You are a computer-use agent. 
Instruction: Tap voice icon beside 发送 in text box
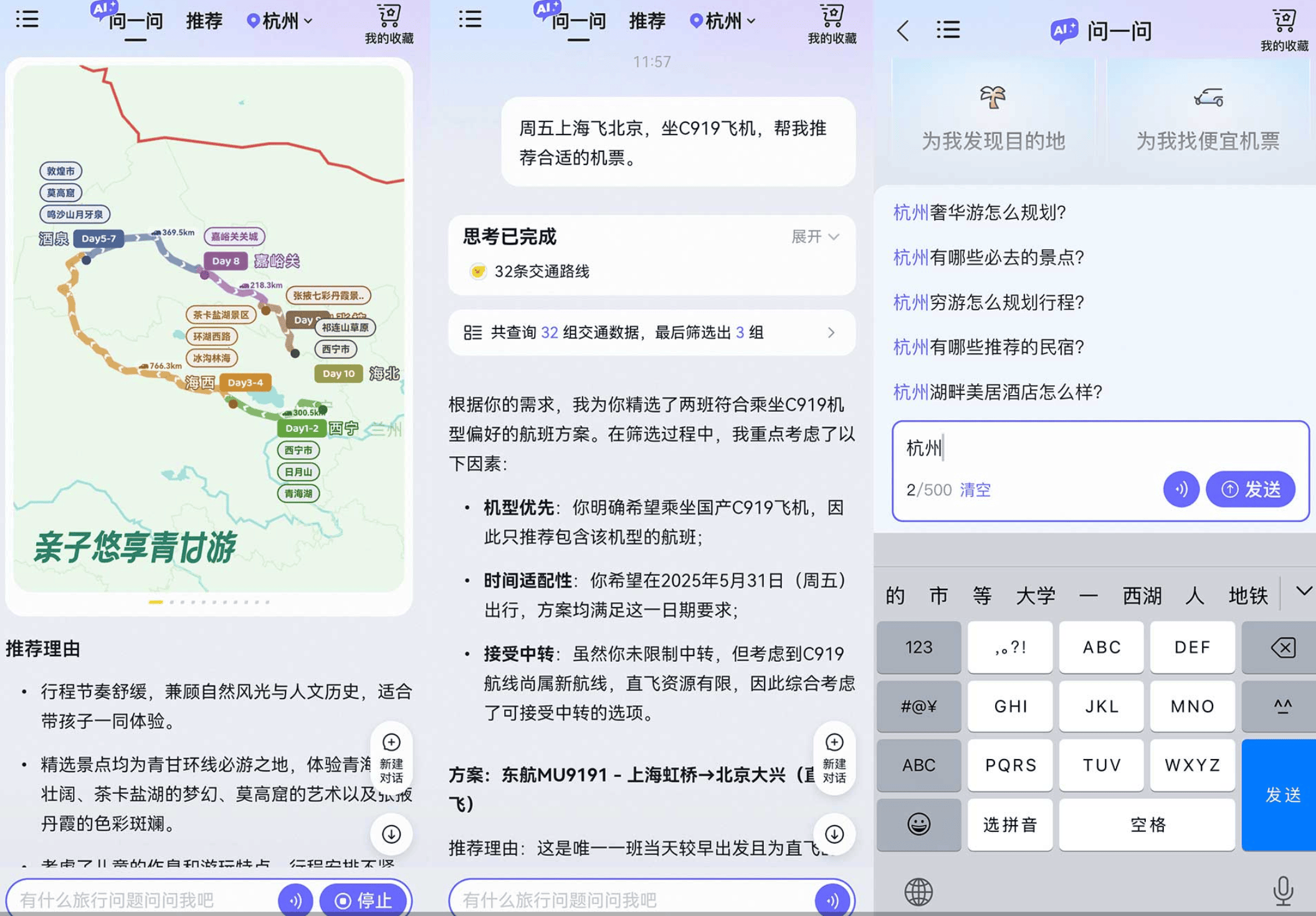pyautogui.click(x=1181, y=489)
